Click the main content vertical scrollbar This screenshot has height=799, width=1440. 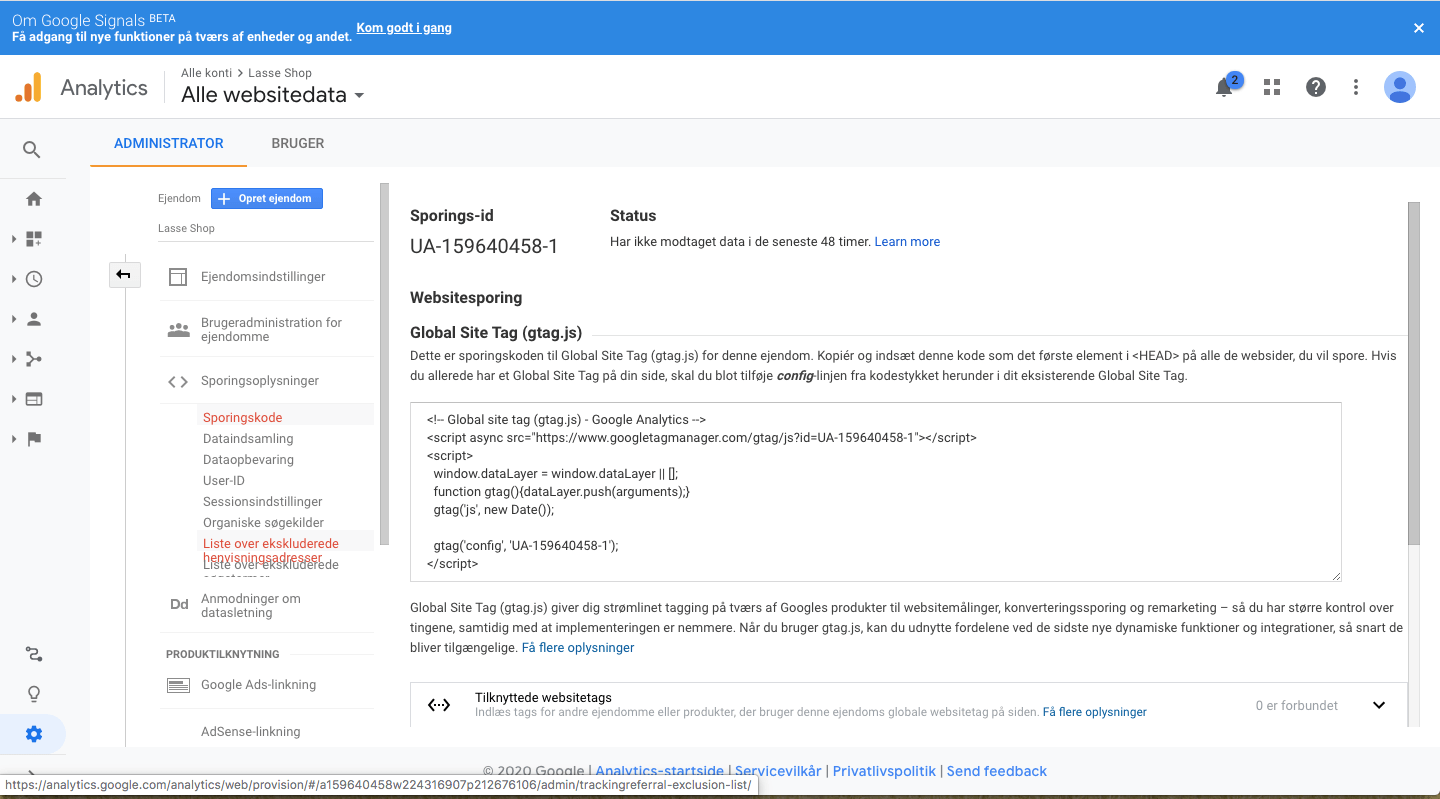(x=1413, y=373)
